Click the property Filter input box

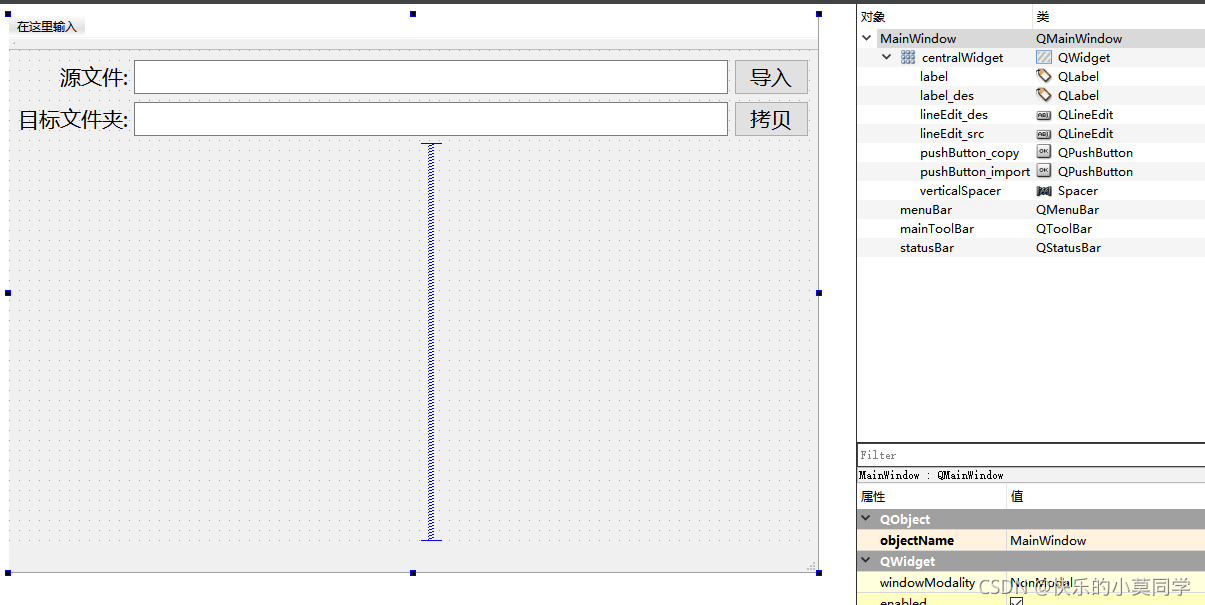[x=1031, y=455]
